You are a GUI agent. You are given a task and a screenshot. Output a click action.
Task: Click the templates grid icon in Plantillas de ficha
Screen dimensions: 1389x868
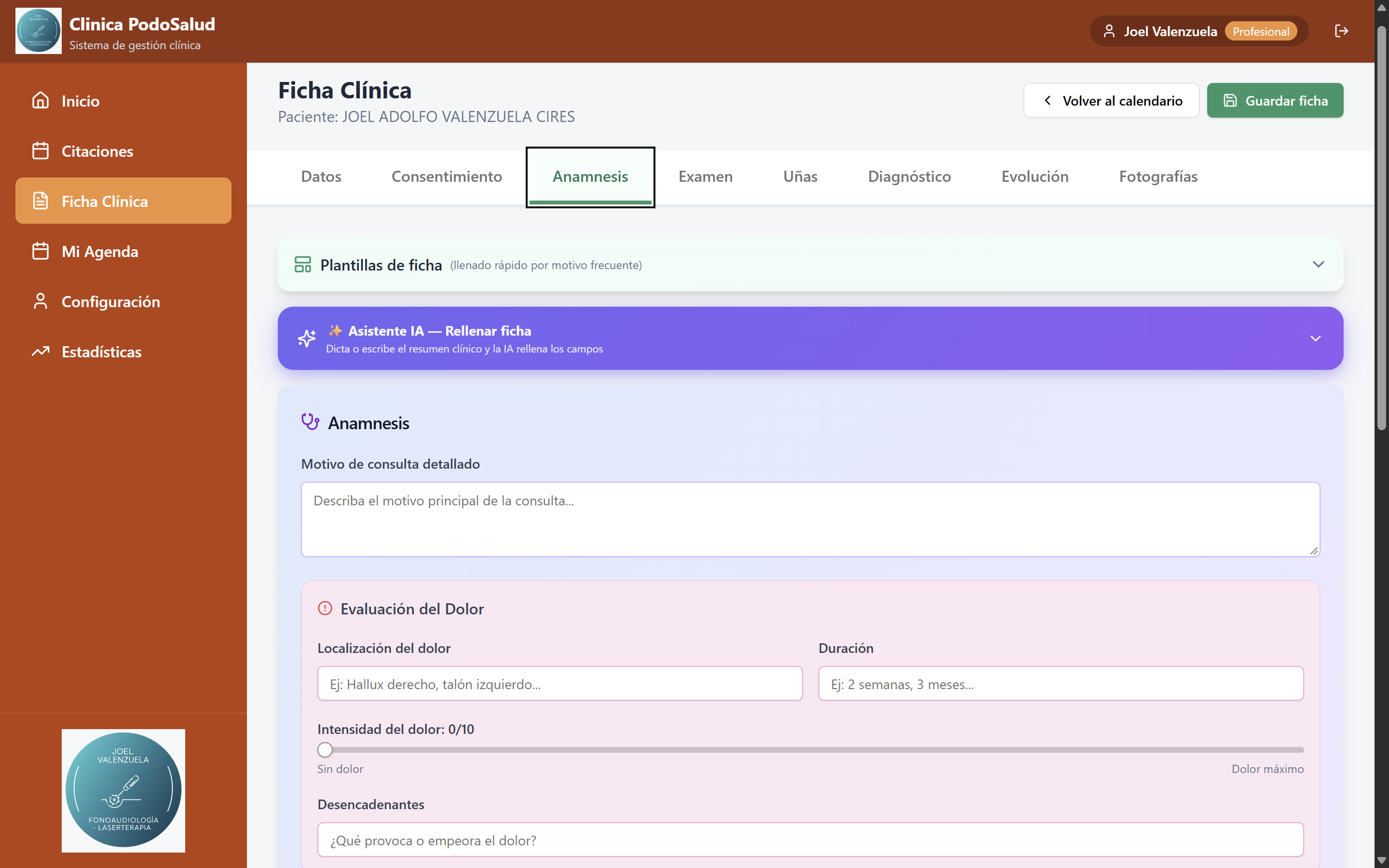click(x=302, y=265)
